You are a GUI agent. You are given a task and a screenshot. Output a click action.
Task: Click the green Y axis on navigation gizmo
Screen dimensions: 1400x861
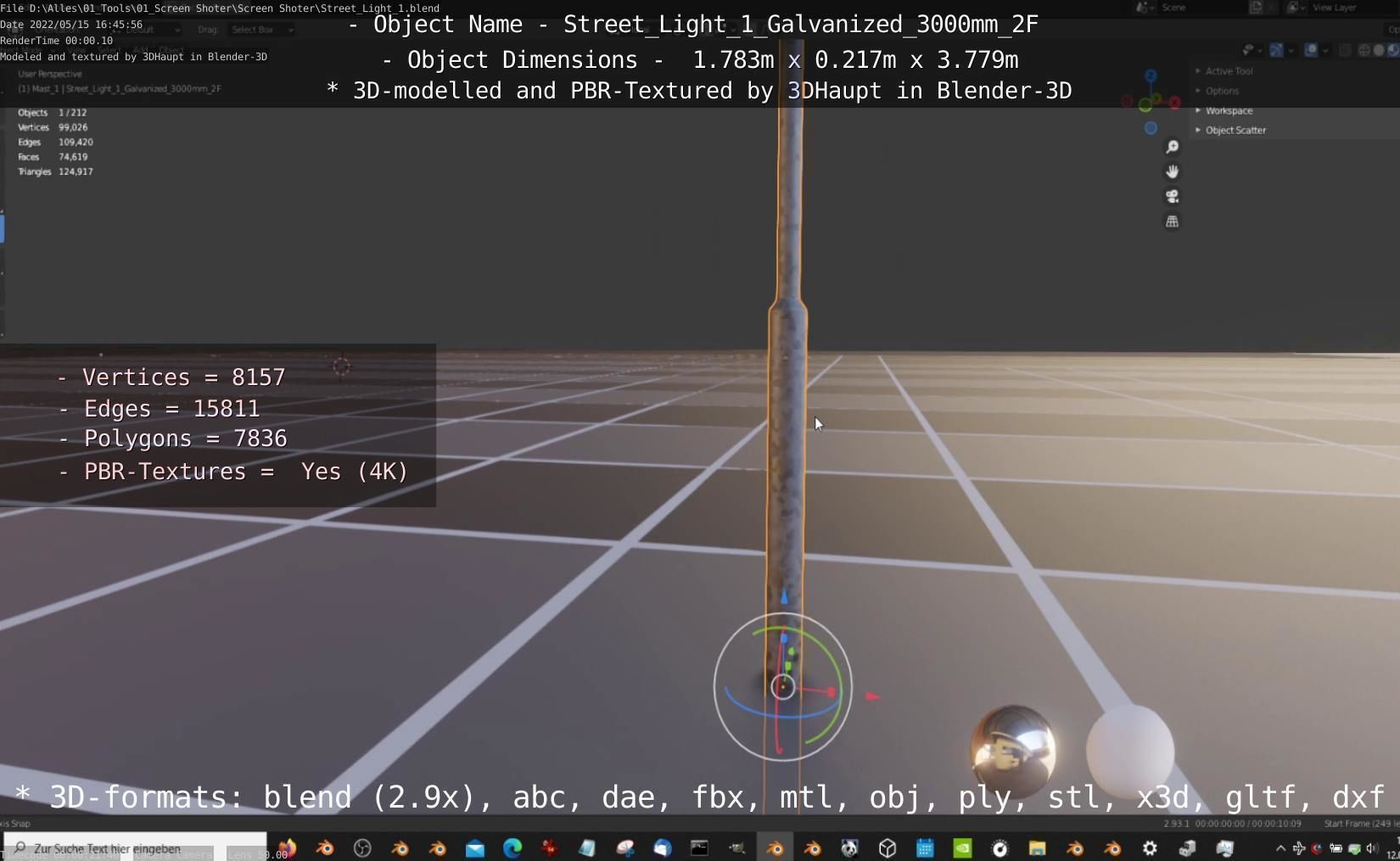(x=1145, y=106)
